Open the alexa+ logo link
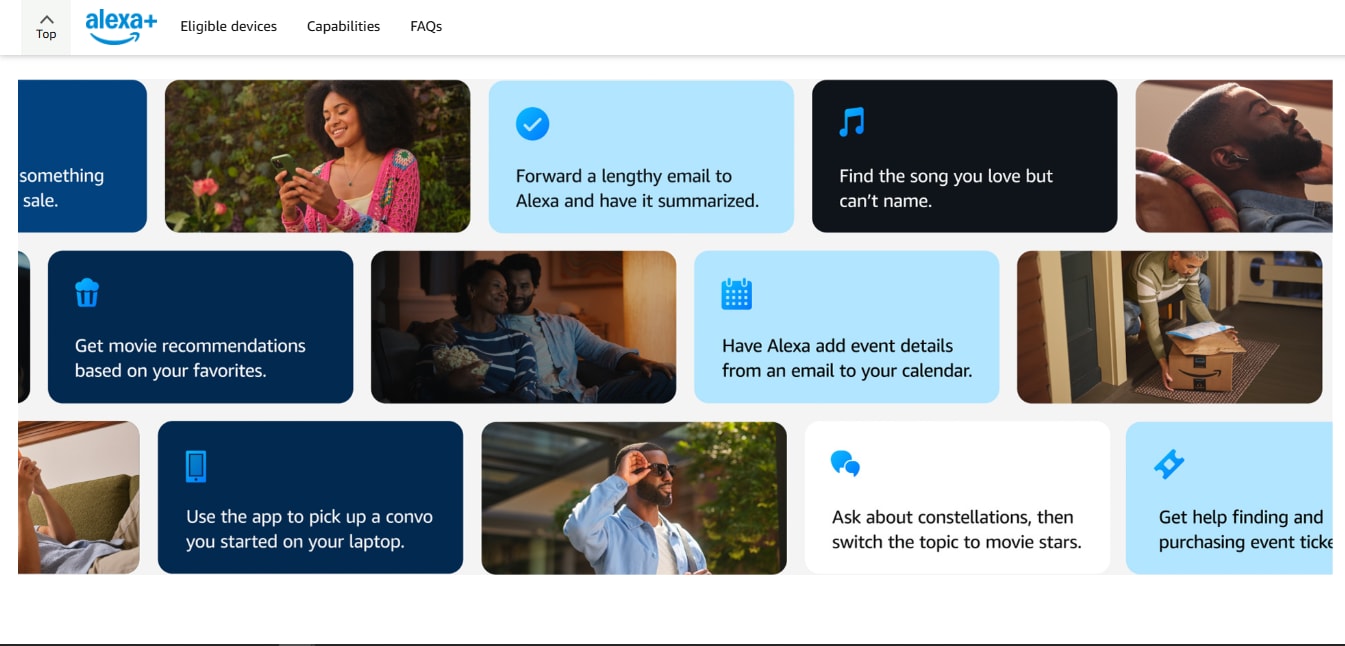The width and height of the screenshot is (1345, 646). pos(121,27)
